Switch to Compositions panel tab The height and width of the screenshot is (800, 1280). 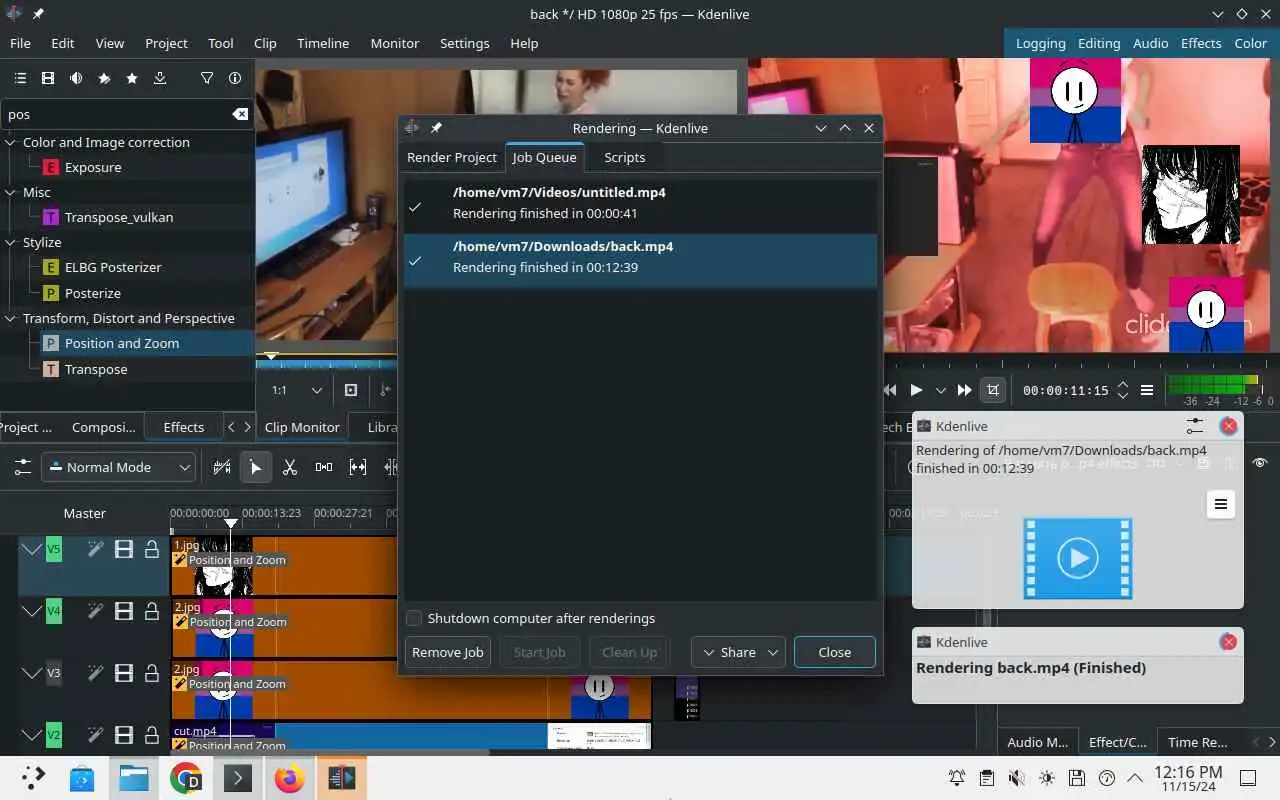pyautogui.click(x=104, y=427)
